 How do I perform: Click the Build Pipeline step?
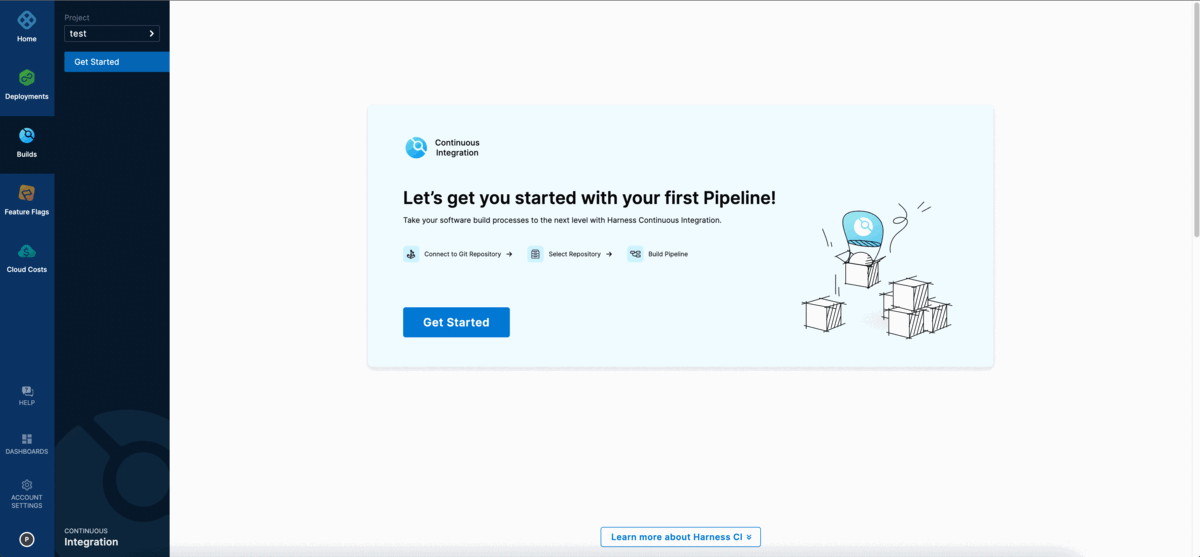pyautogui.click(x=658, y=254)
